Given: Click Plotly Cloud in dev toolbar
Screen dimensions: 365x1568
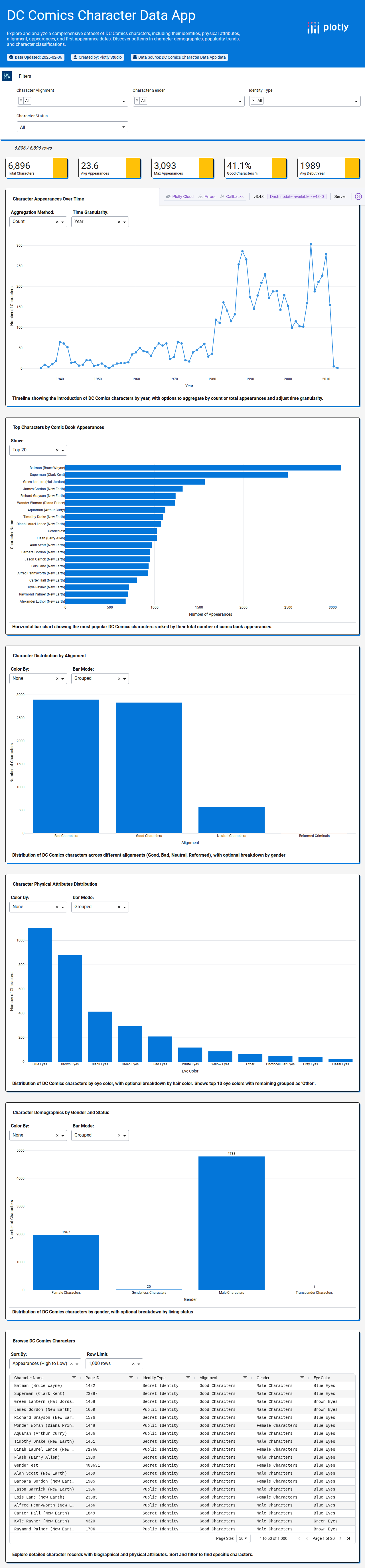Looking at the screenshot, I should [180, 196].
